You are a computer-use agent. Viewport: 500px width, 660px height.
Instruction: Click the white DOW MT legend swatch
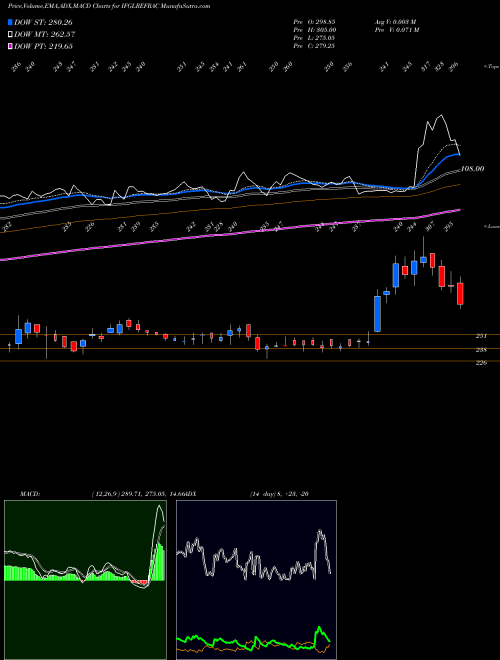tap(10, 35)
